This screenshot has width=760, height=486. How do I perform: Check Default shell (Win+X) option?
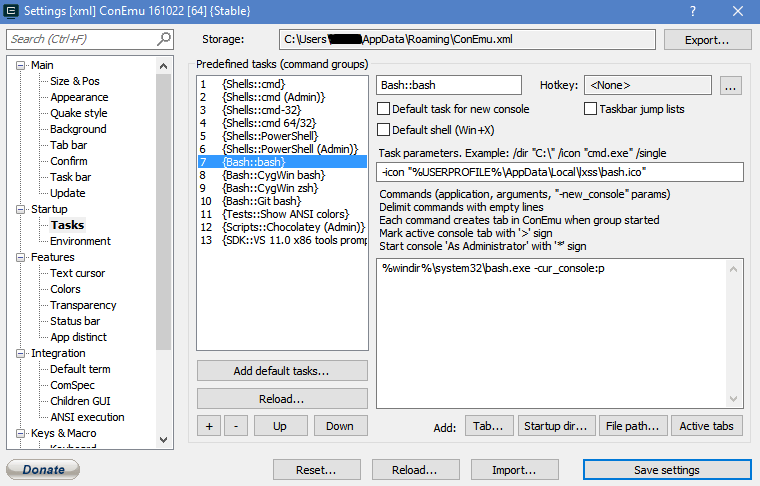(383, 129)
